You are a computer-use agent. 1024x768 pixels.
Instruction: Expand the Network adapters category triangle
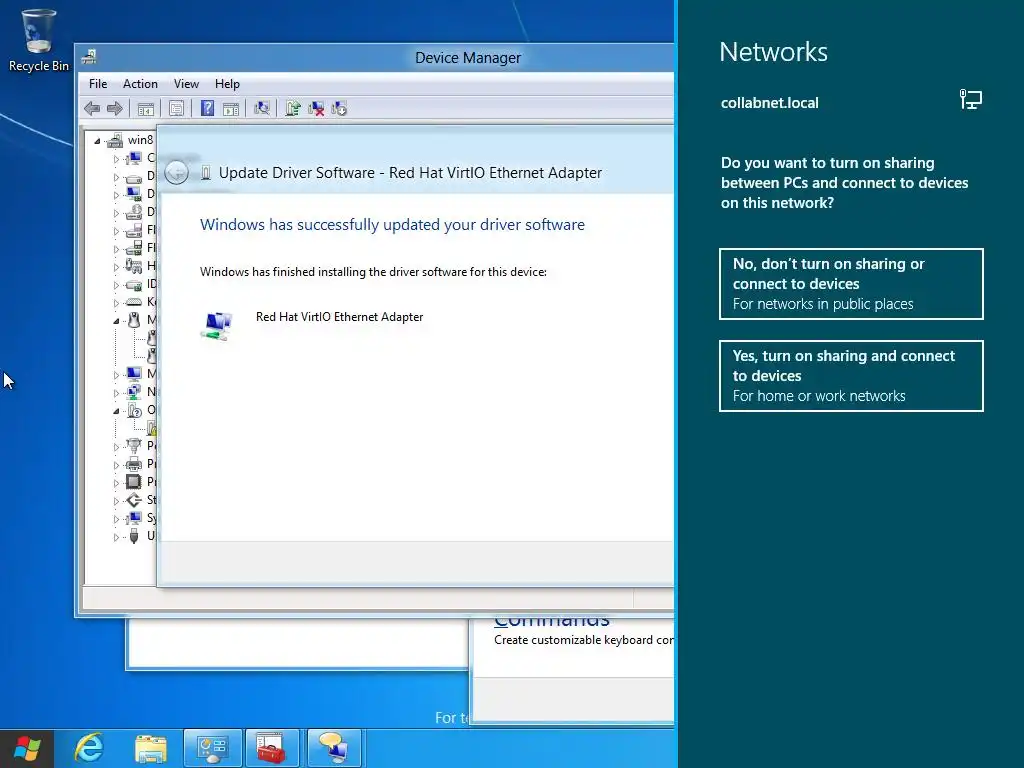point(116,392)
